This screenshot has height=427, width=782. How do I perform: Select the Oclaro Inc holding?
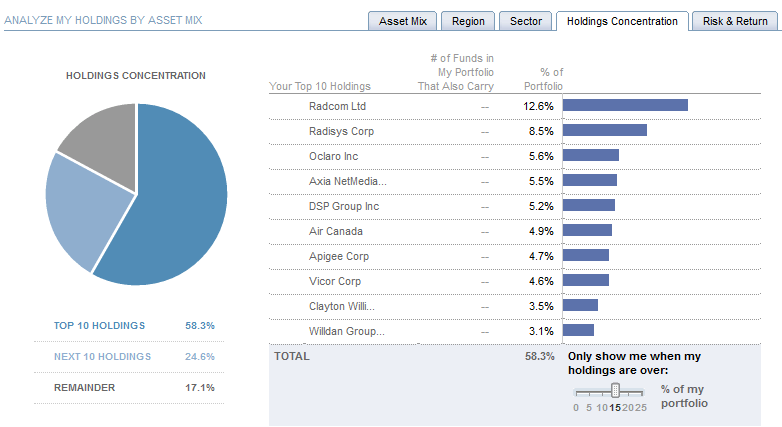[334, 156]
